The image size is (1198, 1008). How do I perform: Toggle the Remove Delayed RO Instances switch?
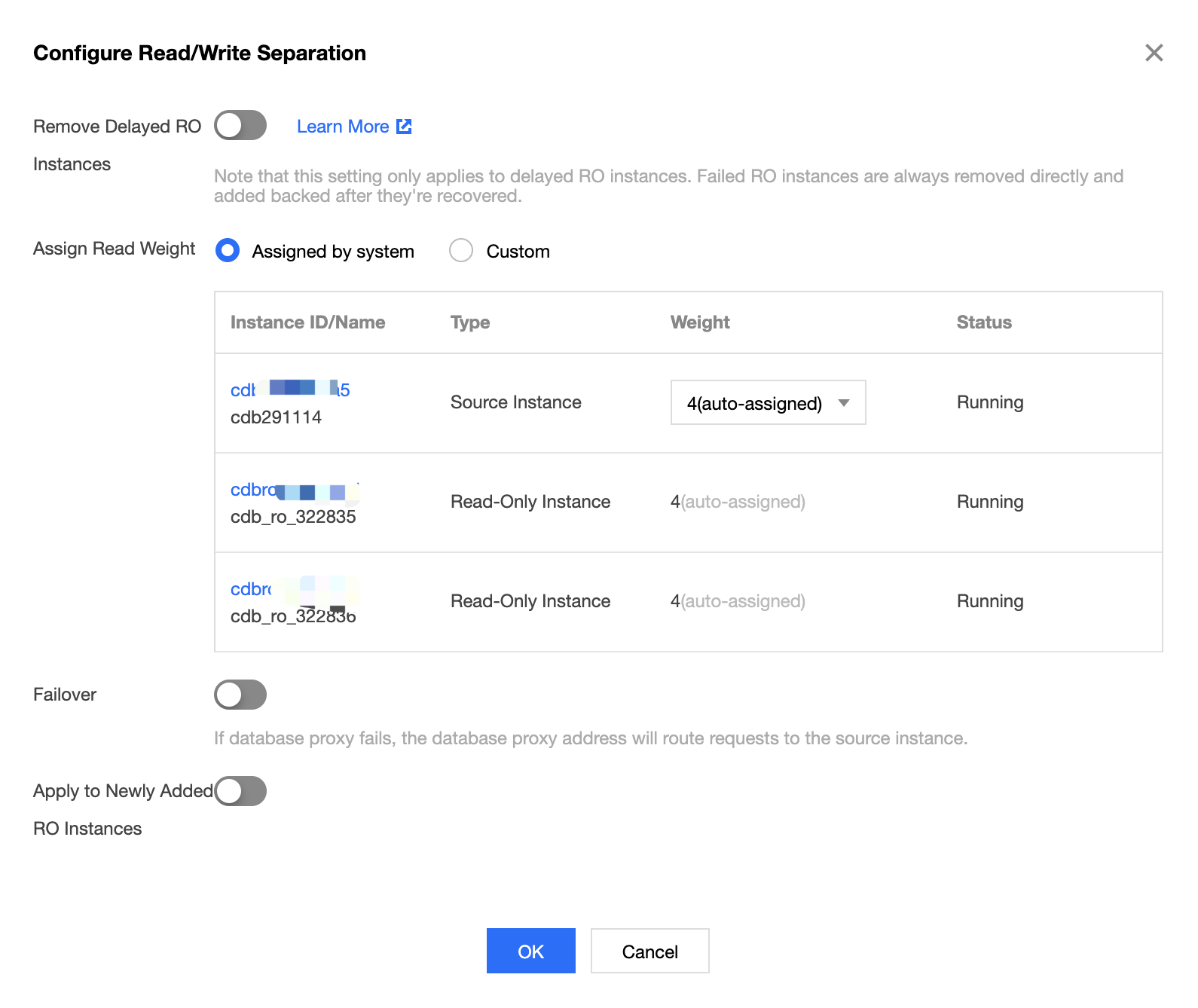click(240, 126)
